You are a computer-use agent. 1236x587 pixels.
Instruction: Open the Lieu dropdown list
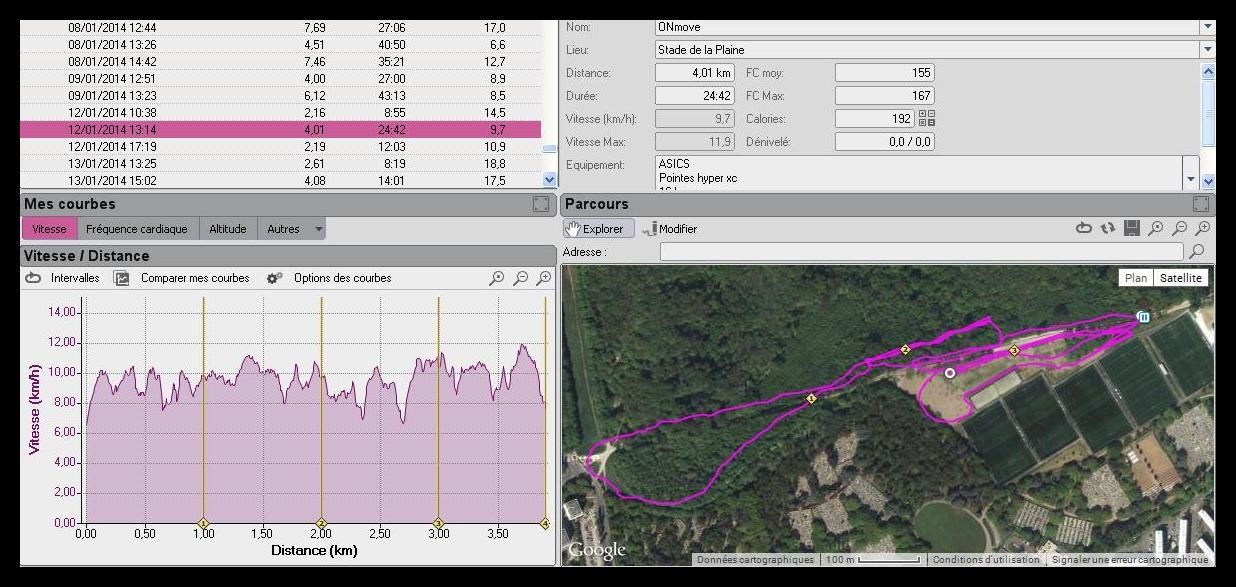[1207, 49]
